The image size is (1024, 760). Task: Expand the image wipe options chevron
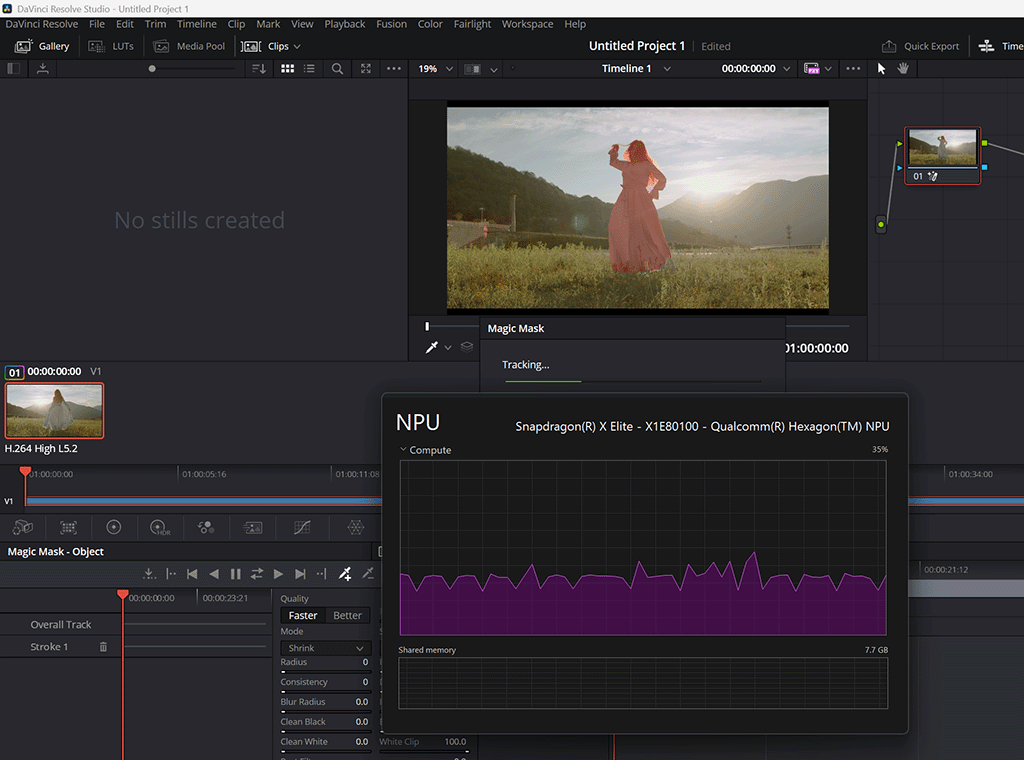494,69
